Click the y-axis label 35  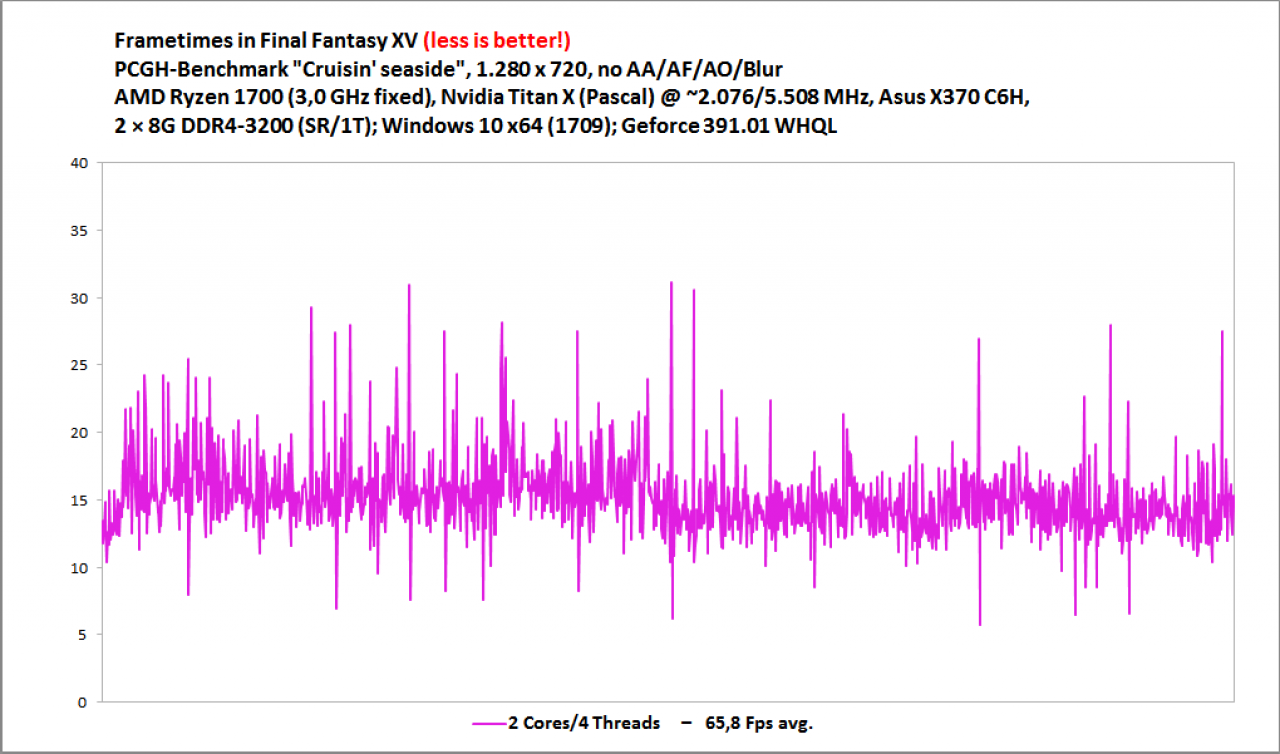click(x=79, y=231)
